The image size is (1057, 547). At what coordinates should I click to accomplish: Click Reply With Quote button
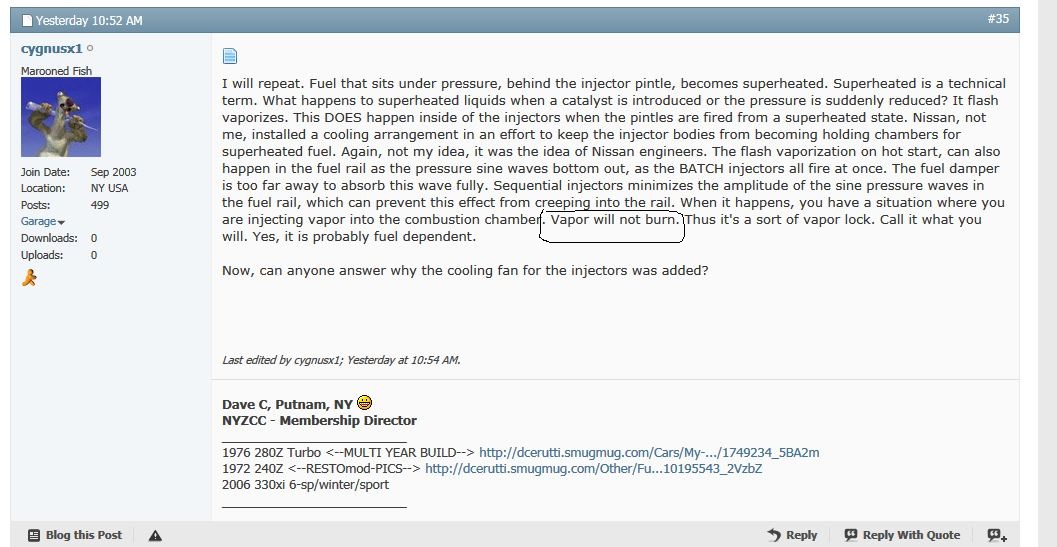(902, 535)
